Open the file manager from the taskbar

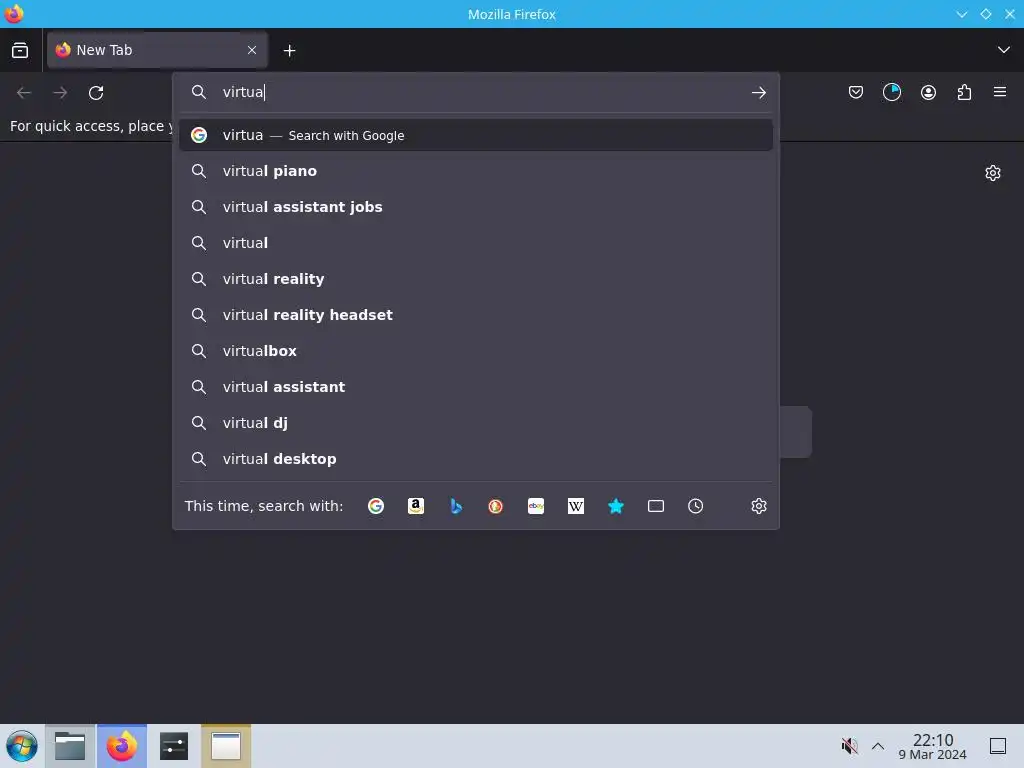70,746
